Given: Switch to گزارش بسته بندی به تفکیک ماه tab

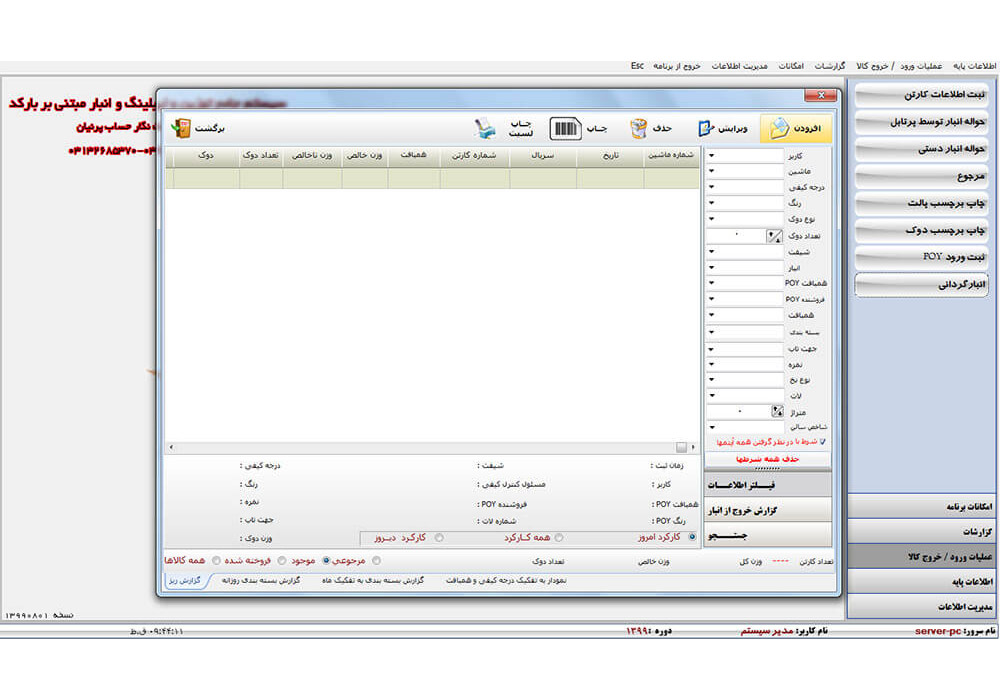Looking at the screenshot, I should [373, 581].
